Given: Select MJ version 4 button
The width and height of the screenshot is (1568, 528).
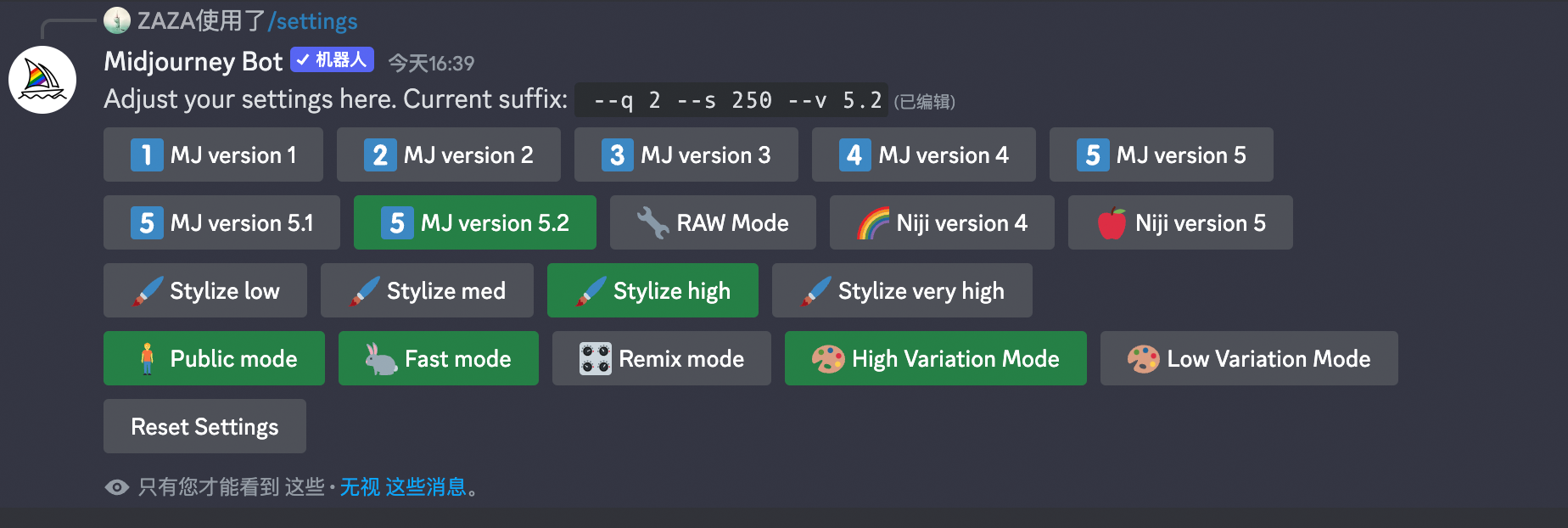Looking at the screenshot, I should pos(923,154).
